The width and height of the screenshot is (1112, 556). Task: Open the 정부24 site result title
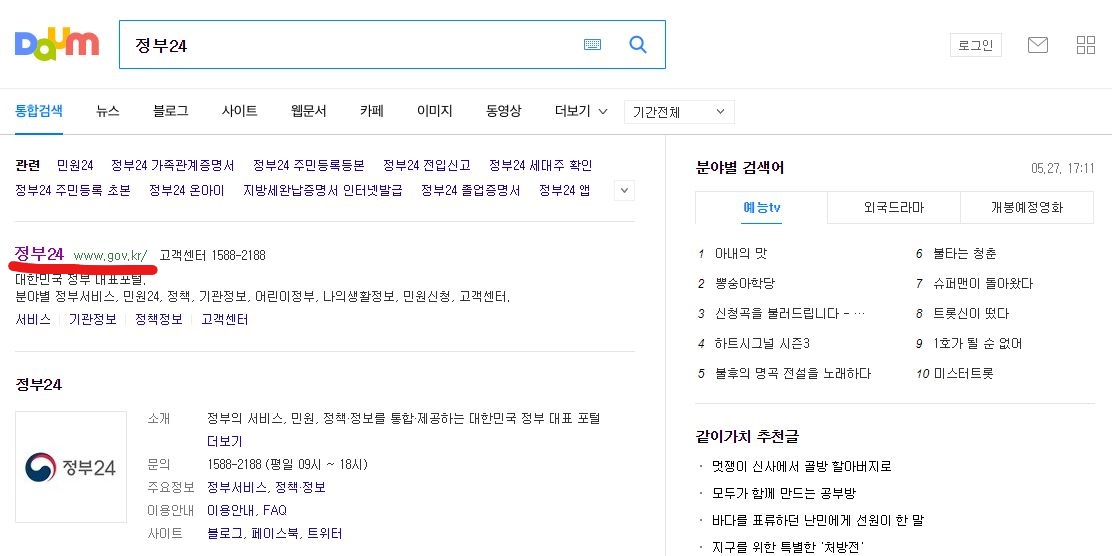click(x=39, y=254)
